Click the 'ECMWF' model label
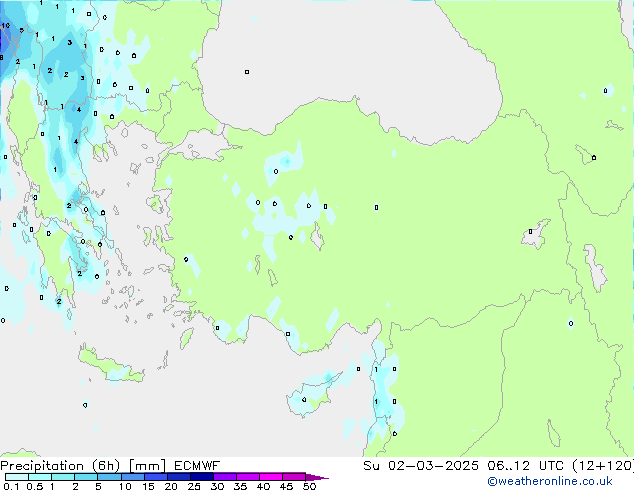This screenshot has height=490, width=634. click(197, 466)
